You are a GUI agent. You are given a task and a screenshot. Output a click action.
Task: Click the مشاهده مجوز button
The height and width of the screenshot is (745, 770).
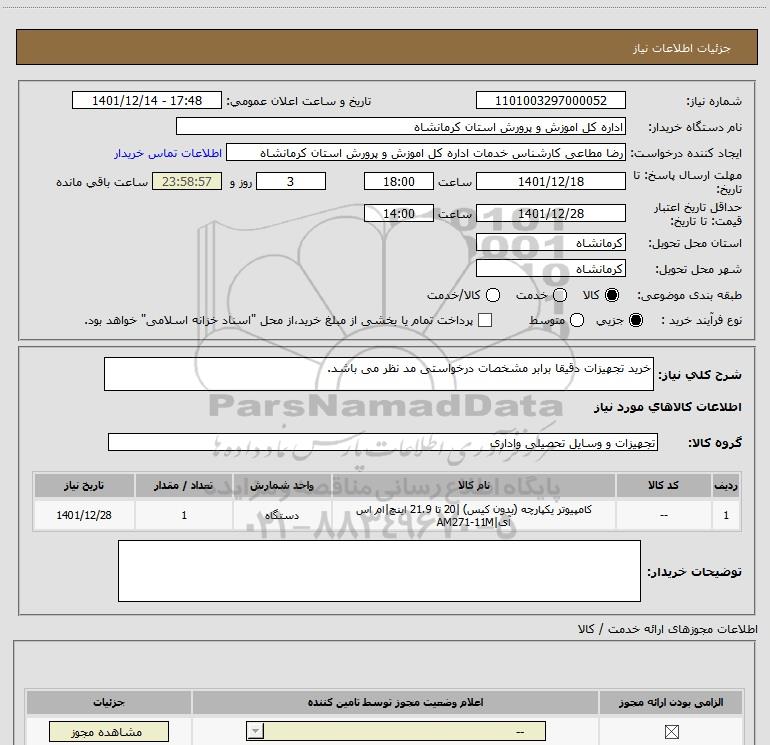click(109, 732)
